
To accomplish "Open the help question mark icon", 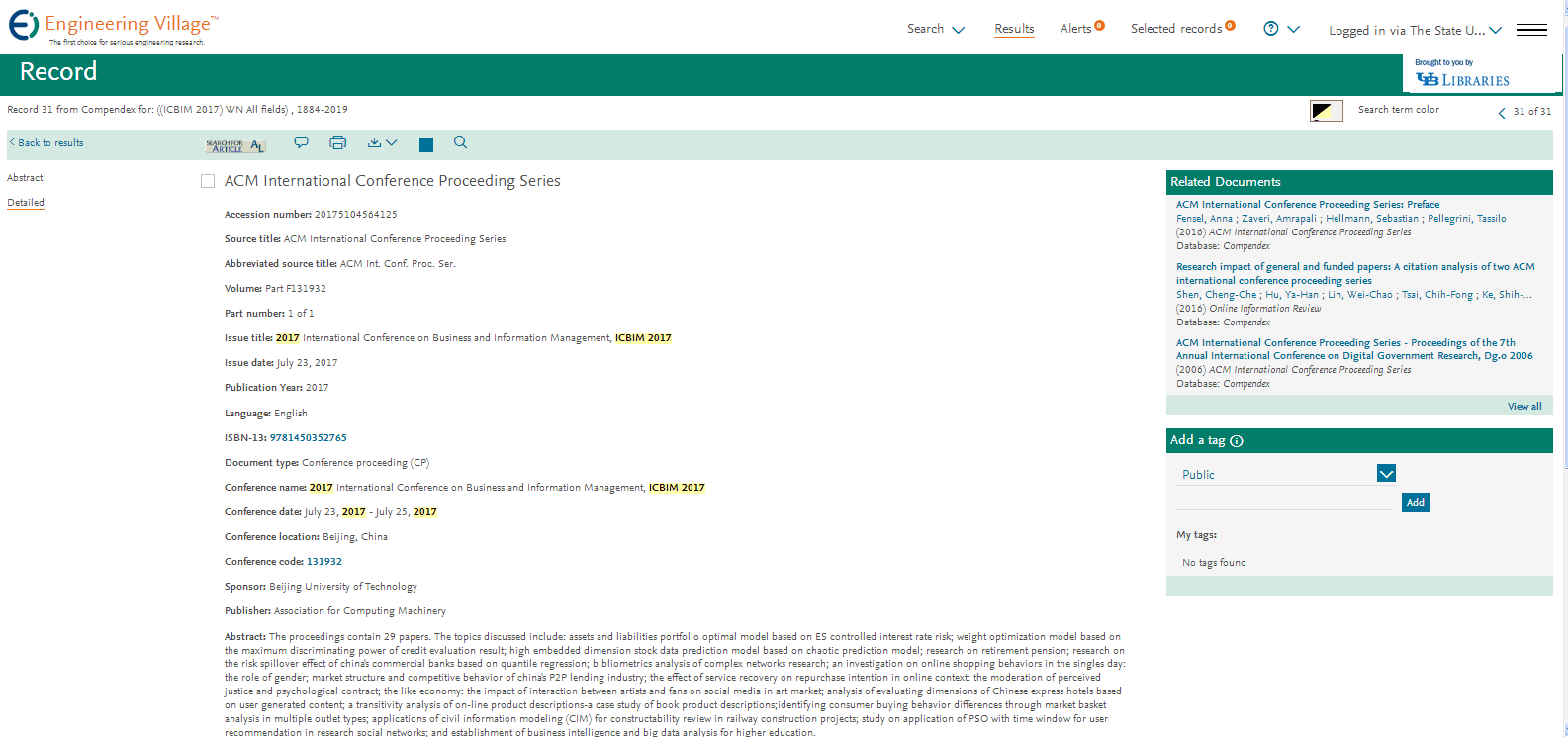I will tap(1271, 28).
